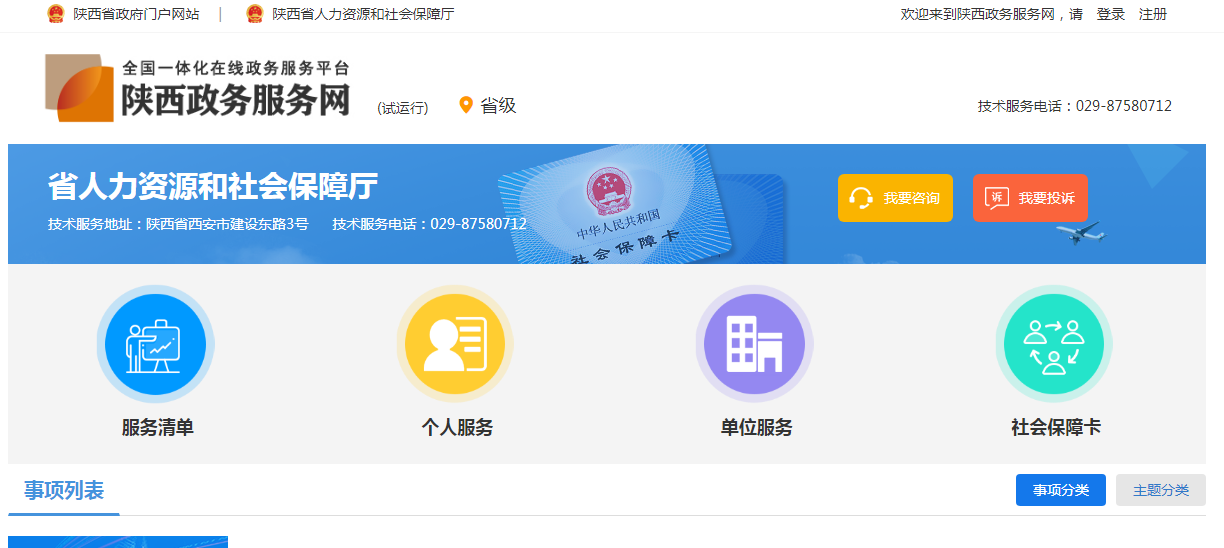1224x548 pixels.
Task: Click the (试运行) trial run label
Action: pyautogui.click(x=403, y=108)
